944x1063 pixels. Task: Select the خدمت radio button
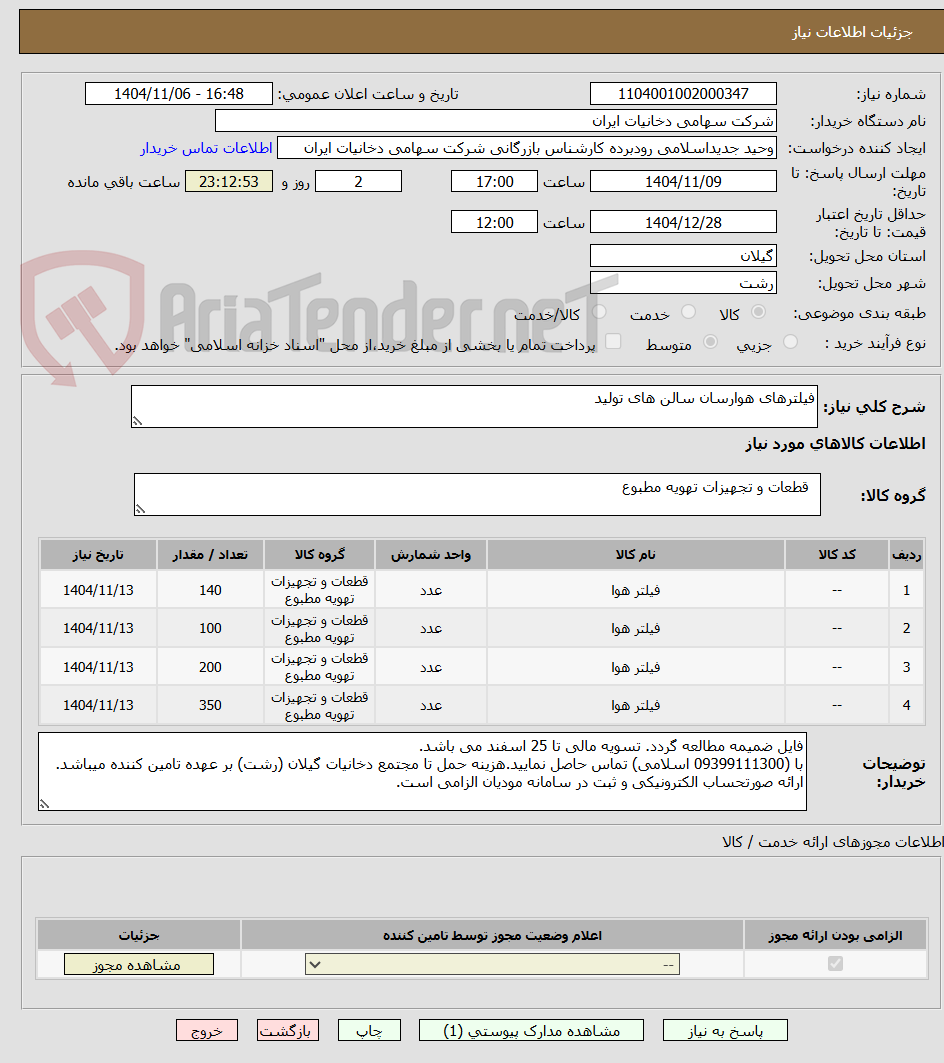coord(688,312)
